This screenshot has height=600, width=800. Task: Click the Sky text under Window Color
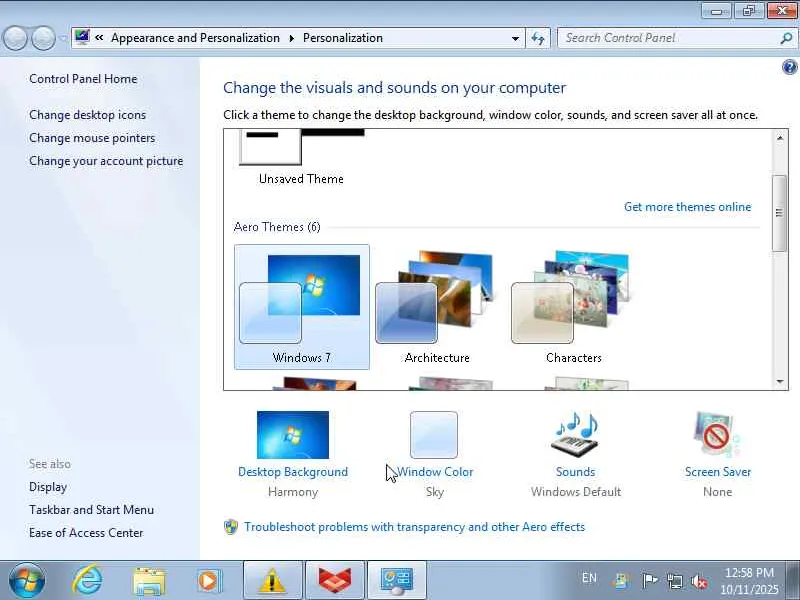435,492
